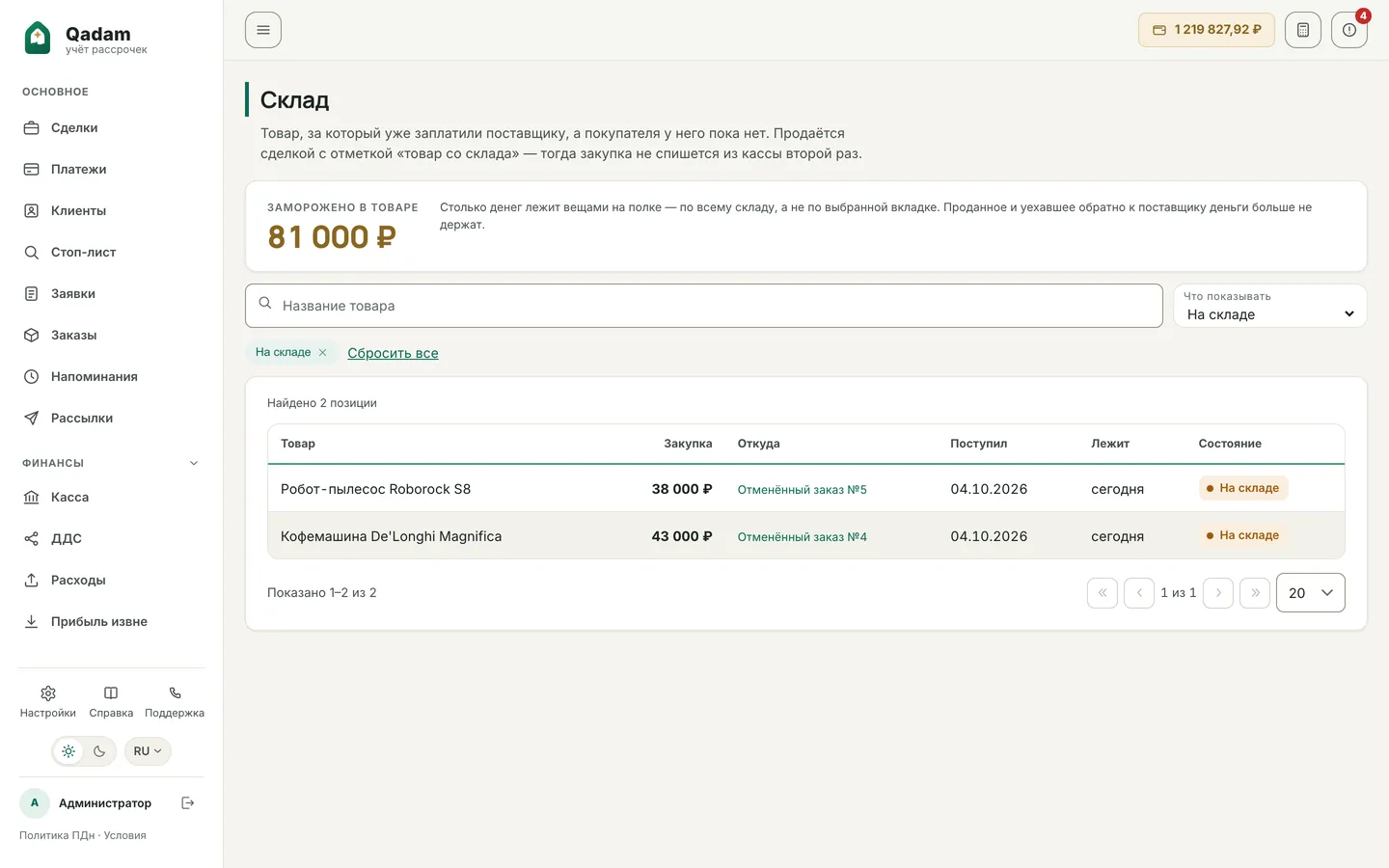Viewport: 1389px width, 868px height.
Task: Open notifications alert icon with badge 4
Action: [x=1349, y=30]
